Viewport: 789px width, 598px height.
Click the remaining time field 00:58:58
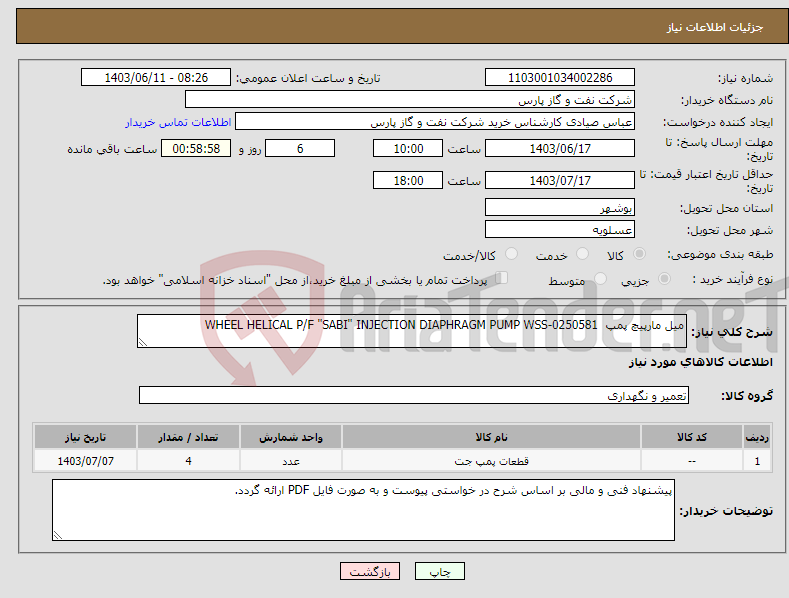196,148
